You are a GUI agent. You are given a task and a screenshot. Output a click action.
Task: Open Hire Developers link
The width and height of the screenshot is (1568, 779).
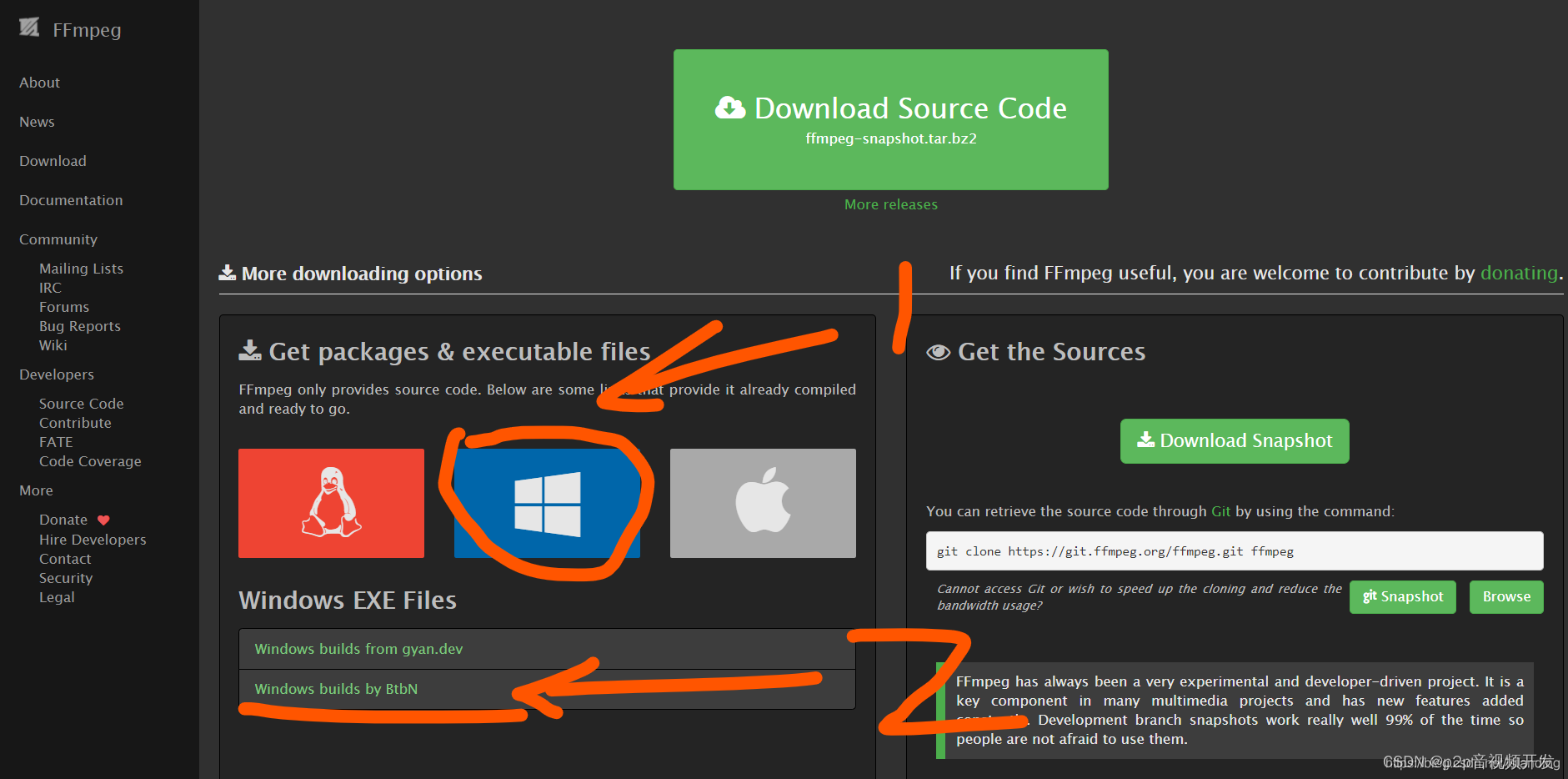click(93, 540)
